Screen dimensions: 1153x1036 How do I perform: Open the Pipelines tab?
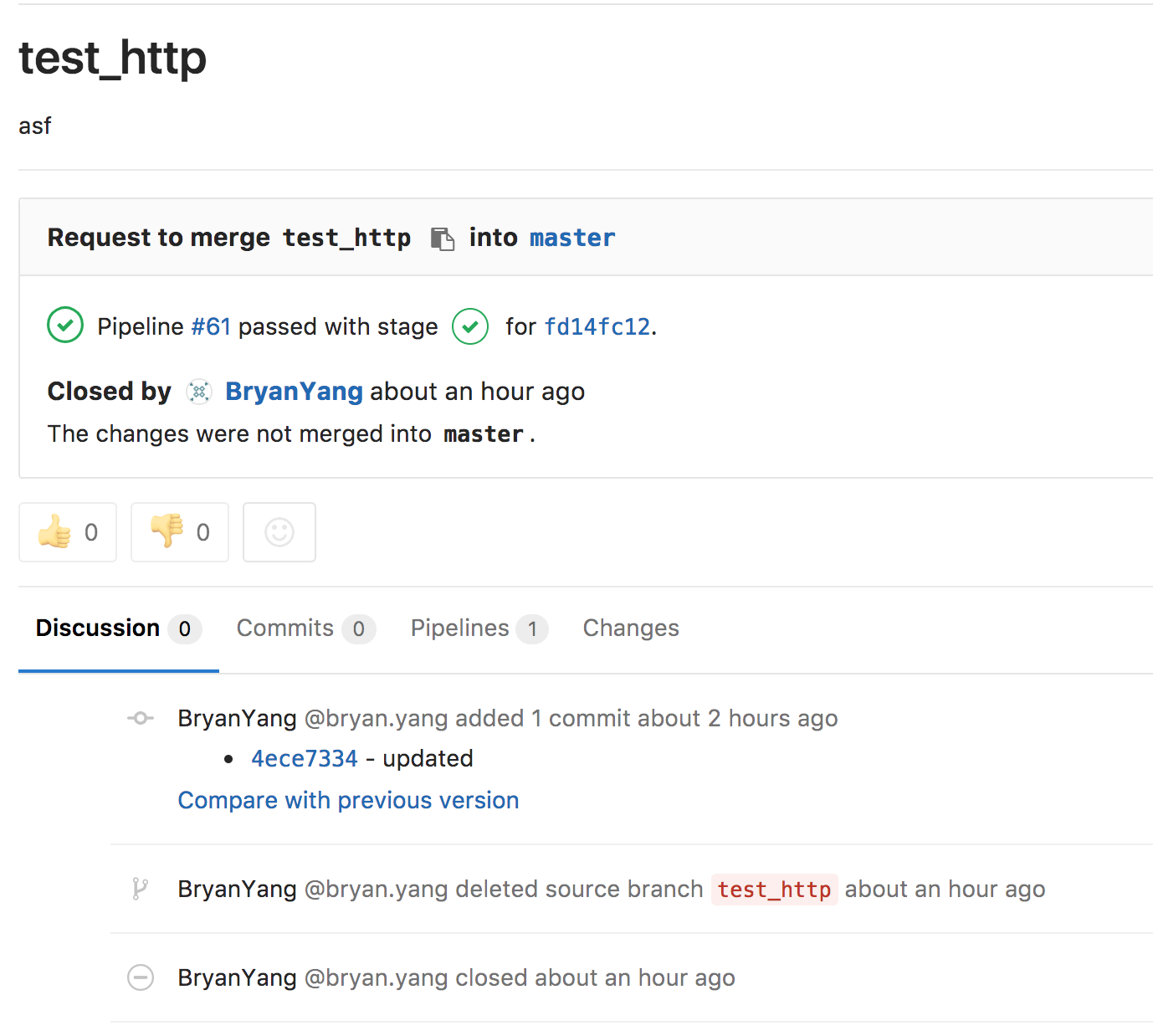479,628
